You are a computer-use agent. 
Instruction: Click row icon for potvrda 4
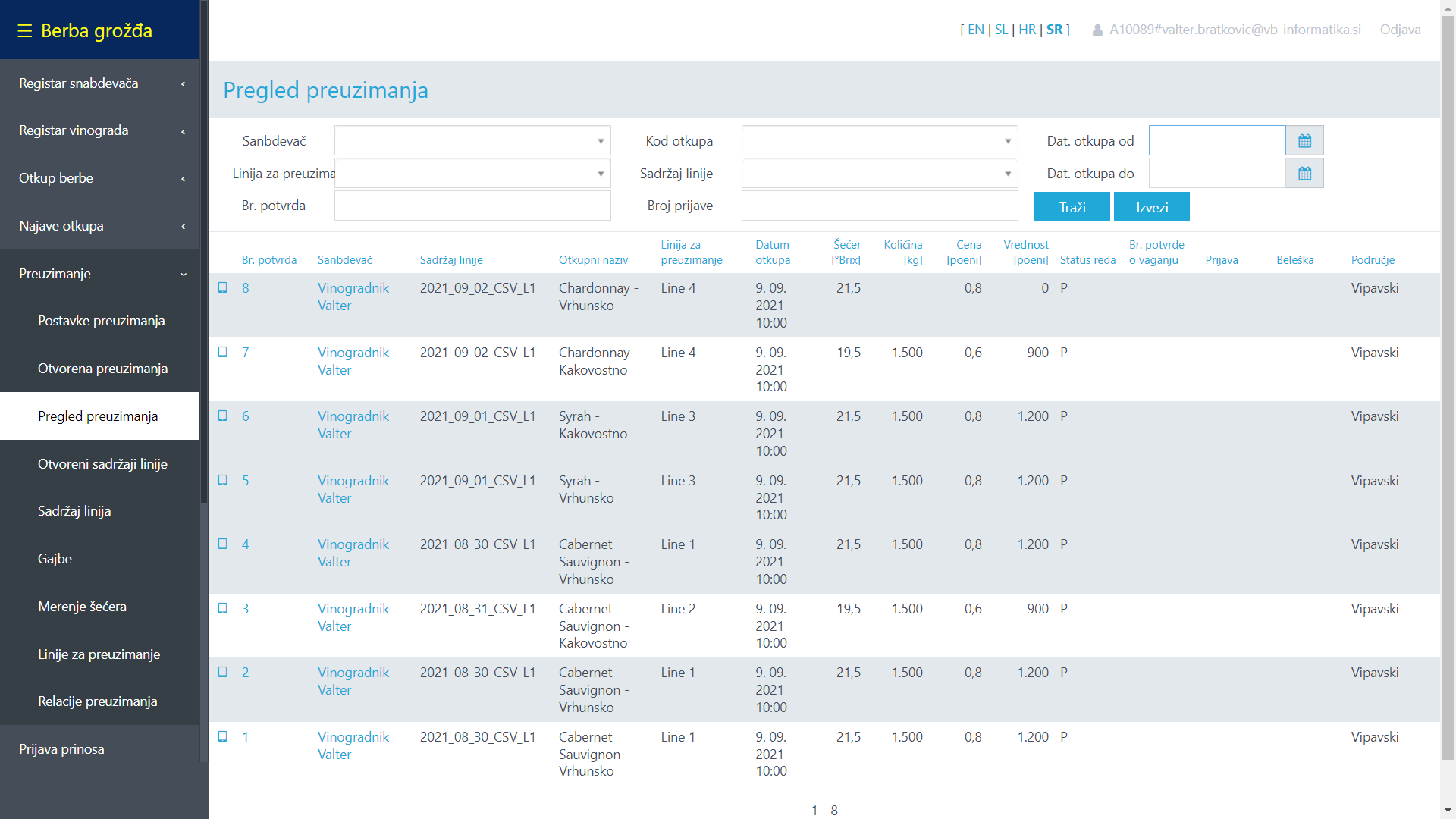223,544
